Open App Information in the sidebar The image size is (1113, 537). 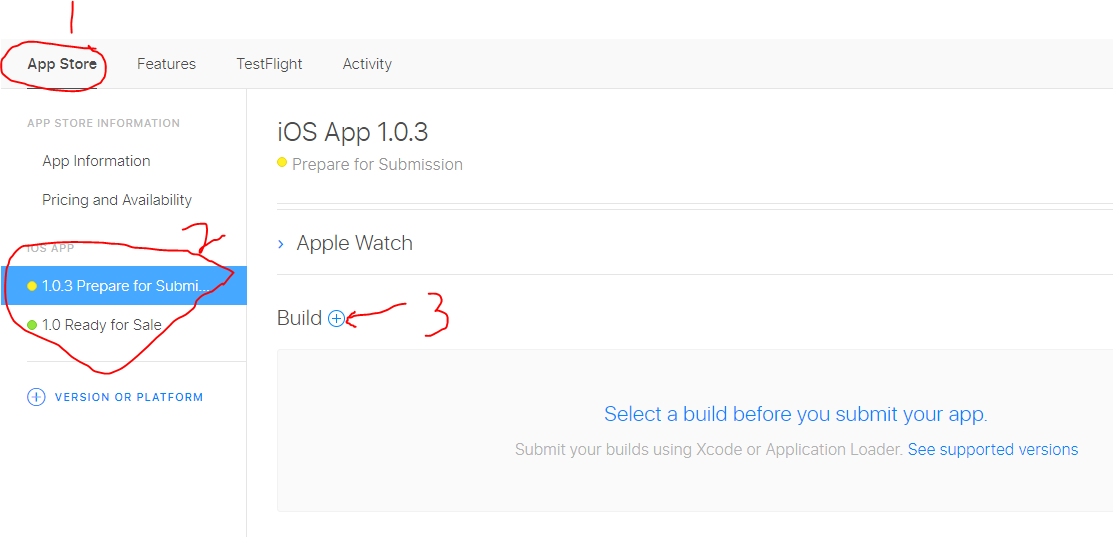96,161
